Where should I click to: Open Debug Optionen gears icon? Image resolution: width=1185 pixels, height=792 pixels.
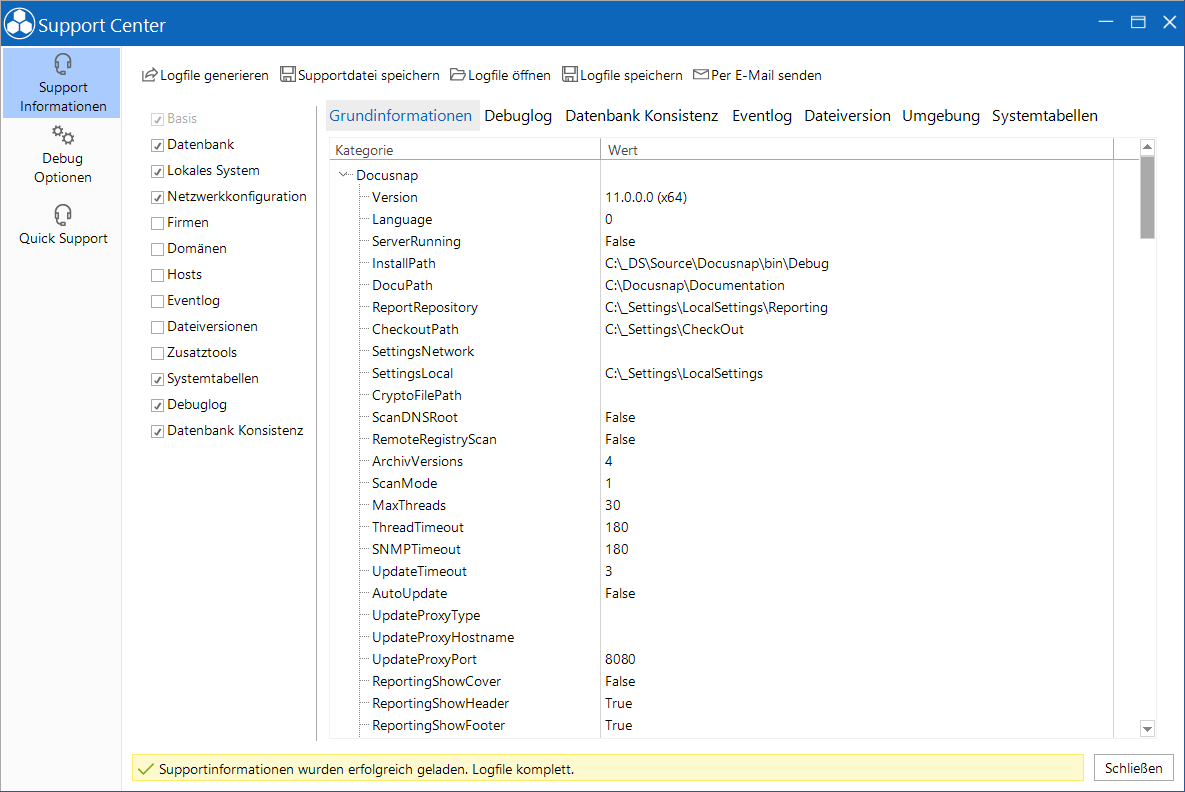(63, 136)
